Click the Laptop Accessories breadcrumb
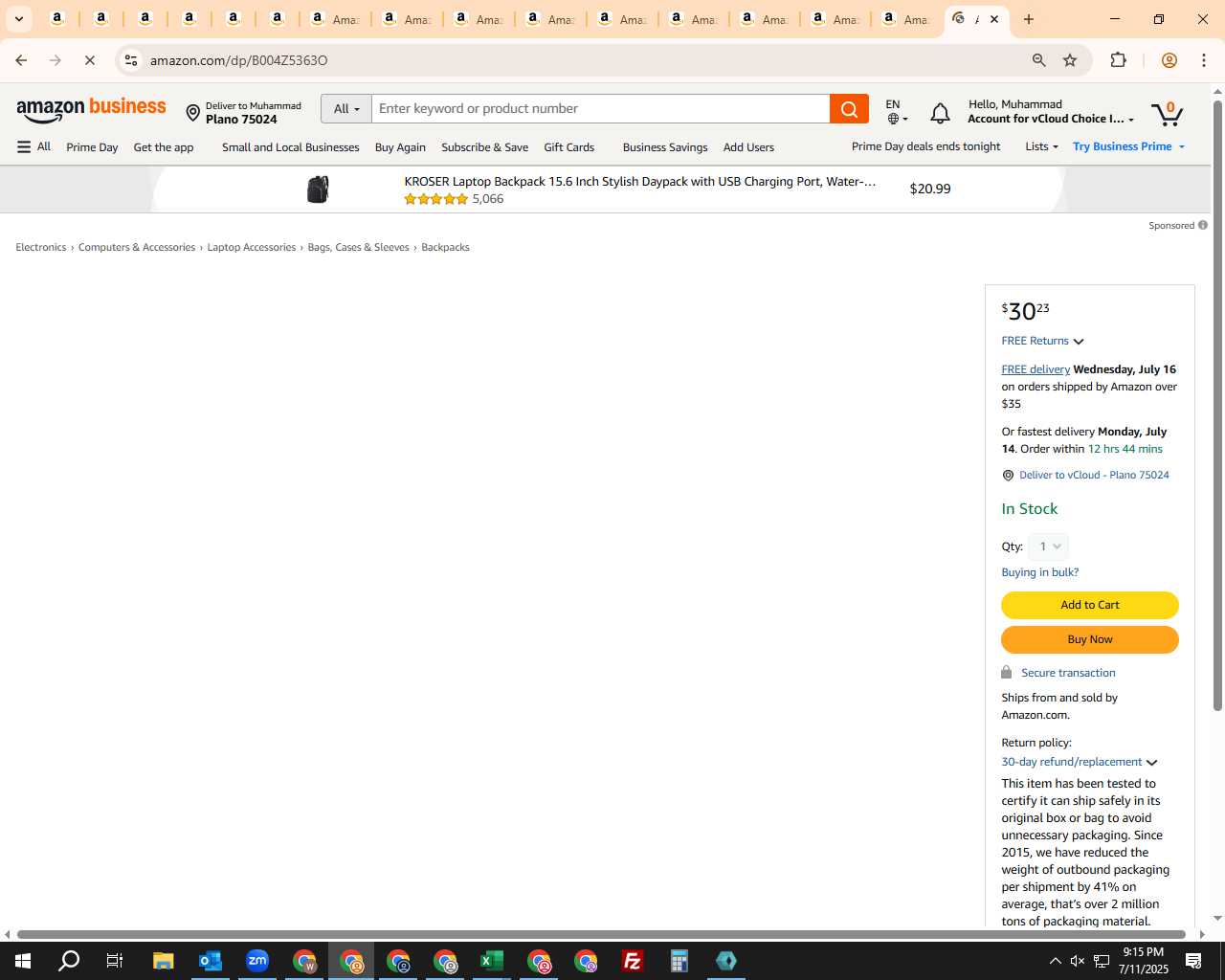Viewport: 1225px width, 980px height. pyautogui.click(x=252, y=247)
